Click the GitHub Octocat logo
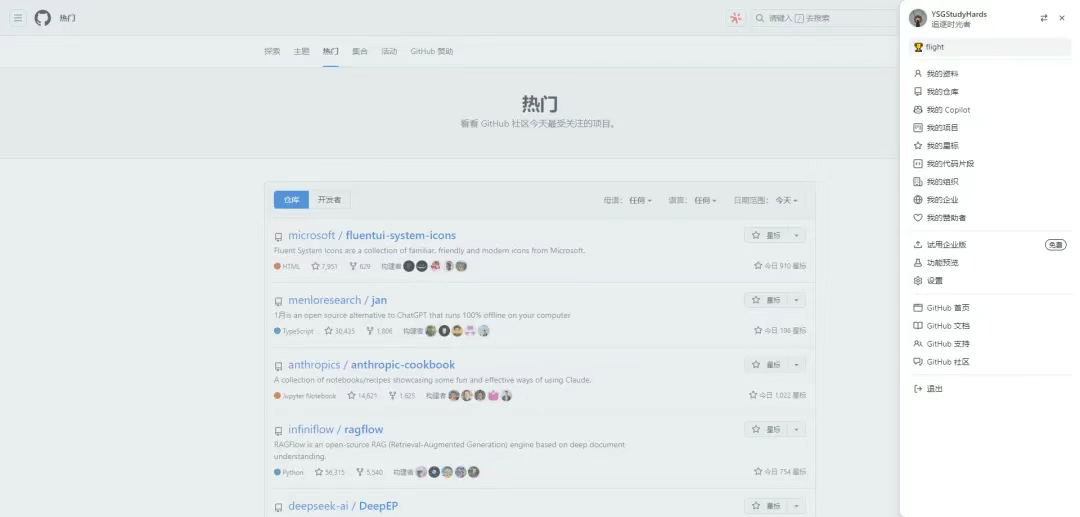Screen dimensions: 1080x517 pos(43,18)
